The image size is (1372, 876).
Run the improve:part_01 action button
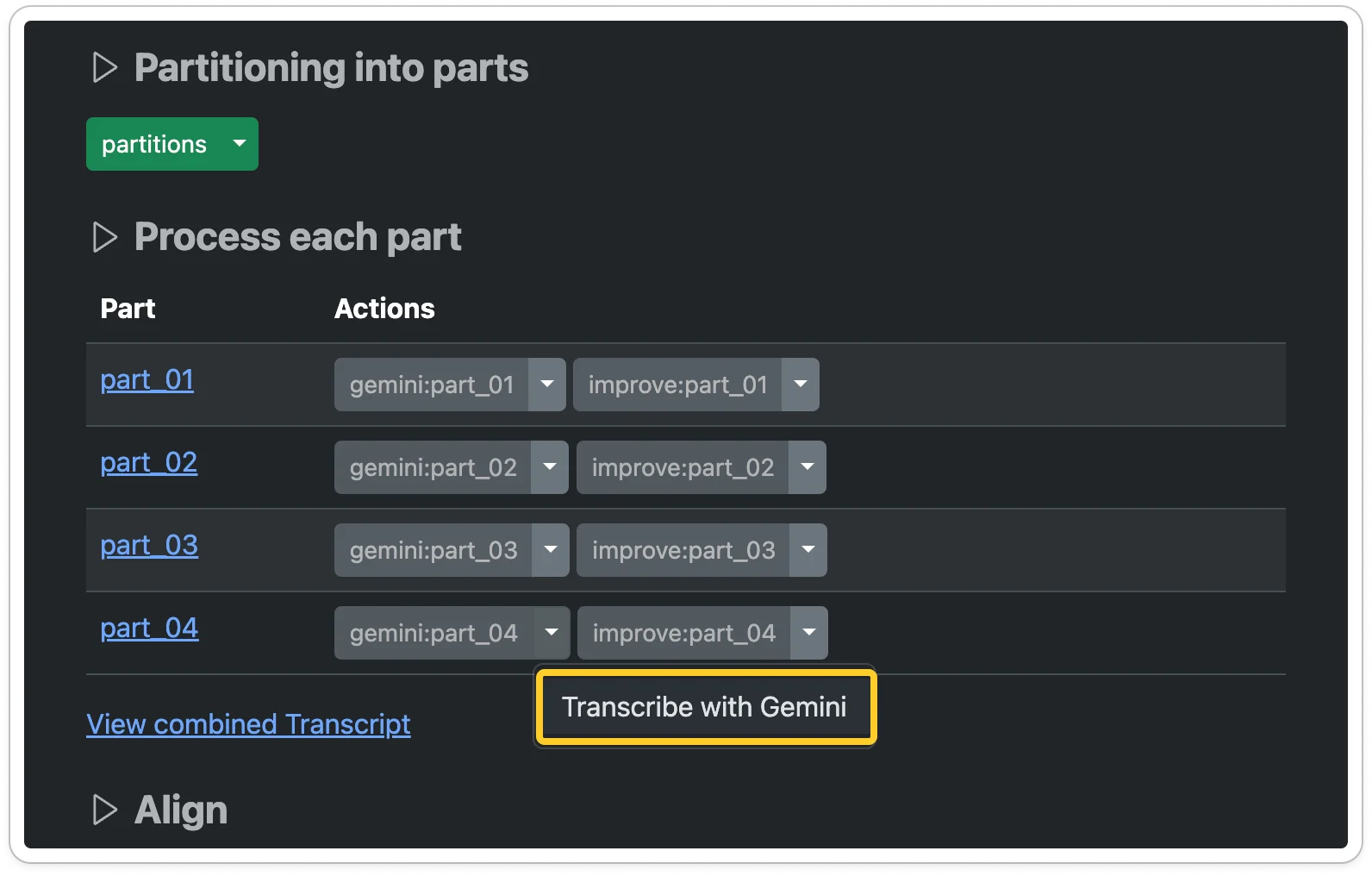(x=677, y=385)
